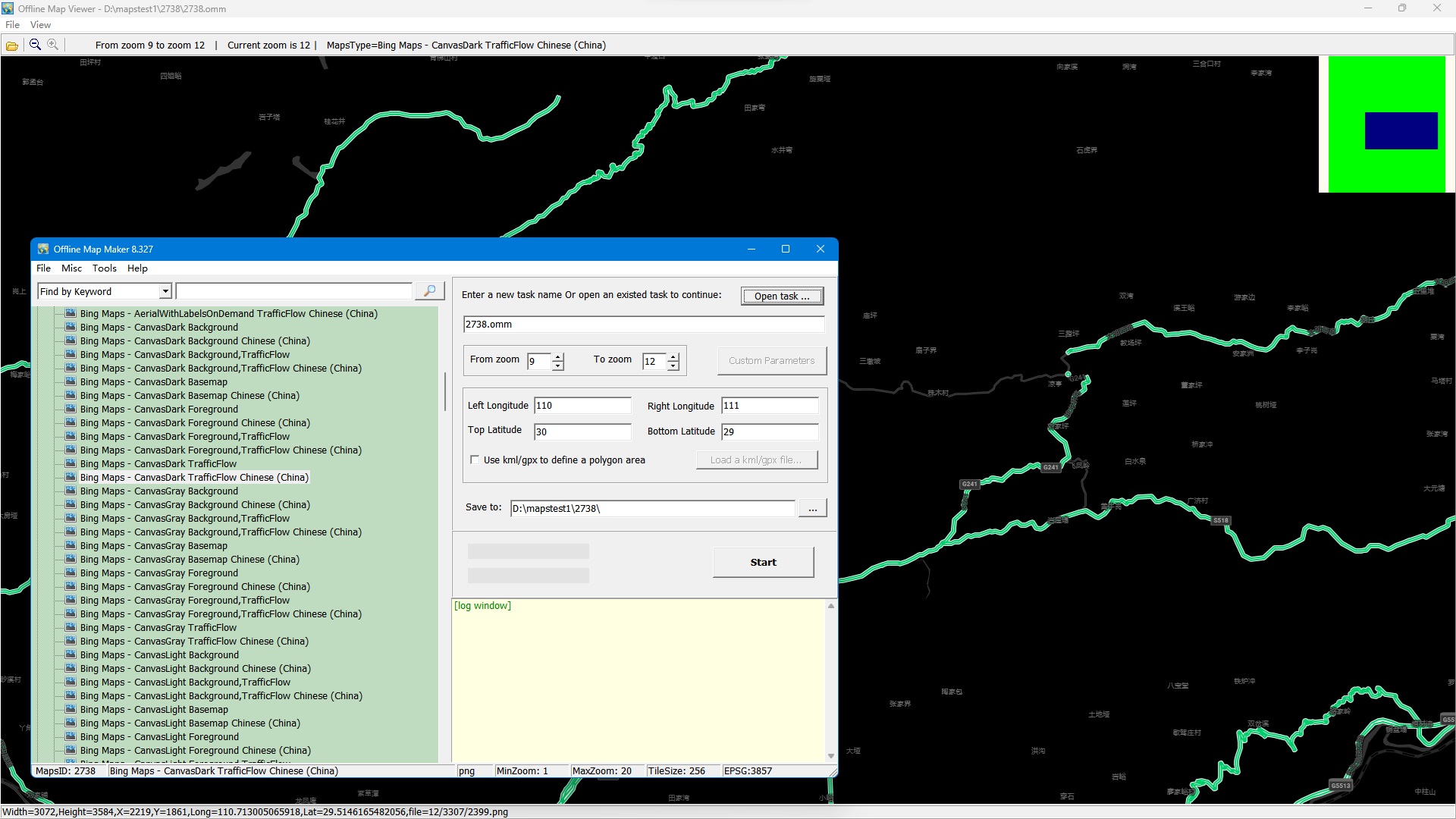Select CanvasLight Basemap Chinese (China) row
The width and height of the screenshot is (1456, 819).
click(x=190, y=723)
